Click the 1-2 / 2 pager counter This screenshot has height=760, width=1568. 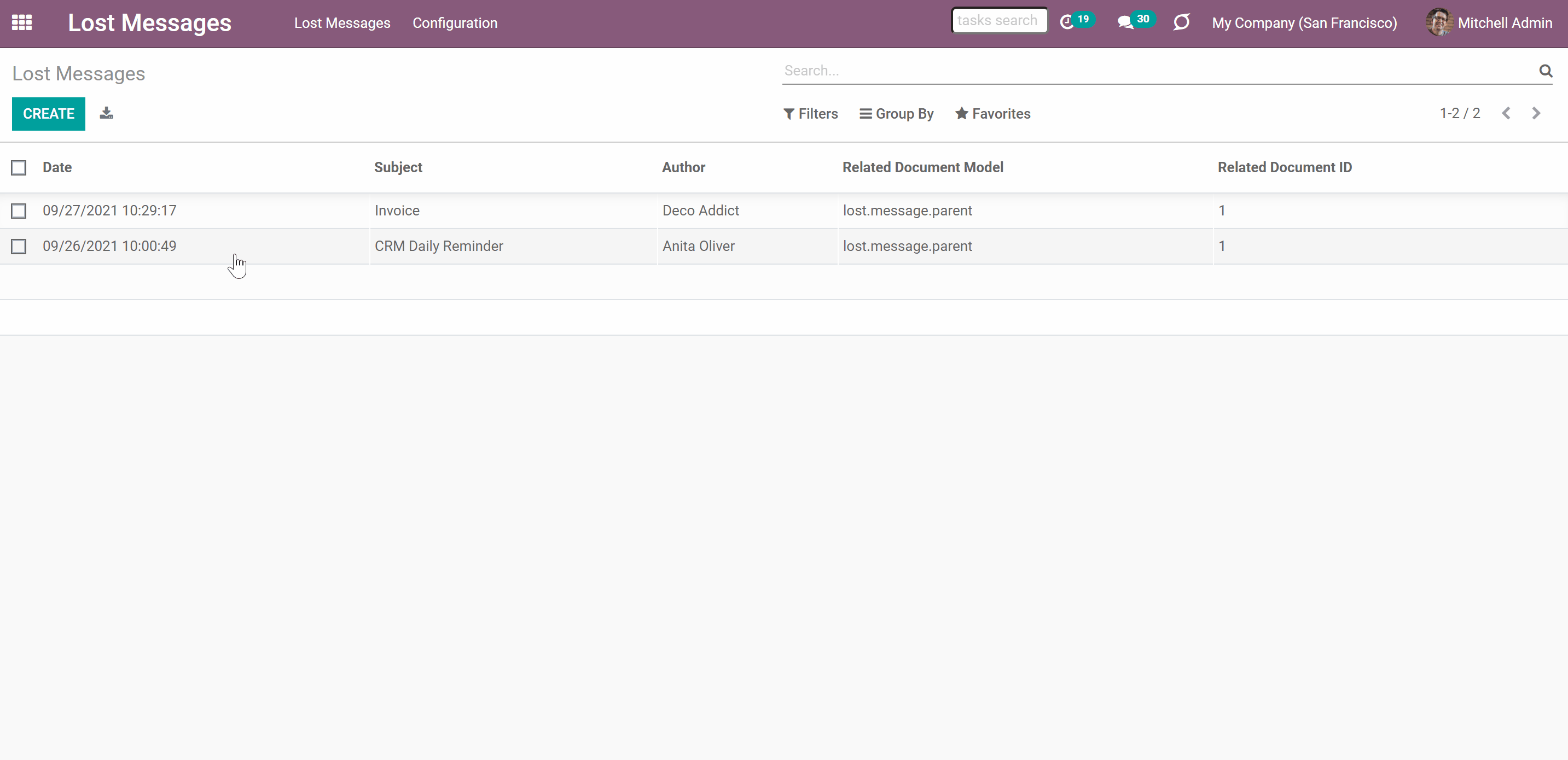[1460, 113]
